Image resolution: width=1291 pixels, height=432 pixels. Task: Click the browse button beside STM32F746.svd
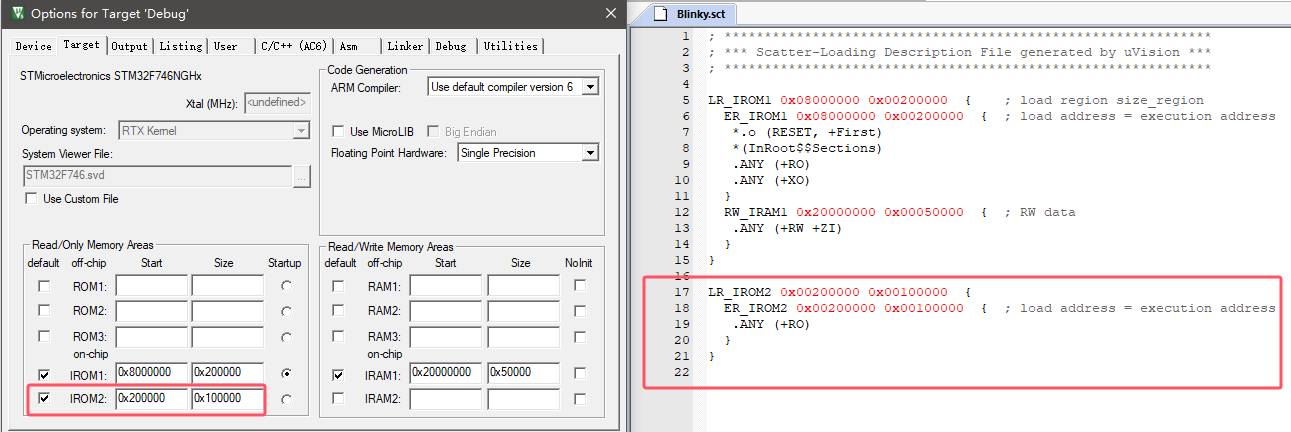click(302, 176)
